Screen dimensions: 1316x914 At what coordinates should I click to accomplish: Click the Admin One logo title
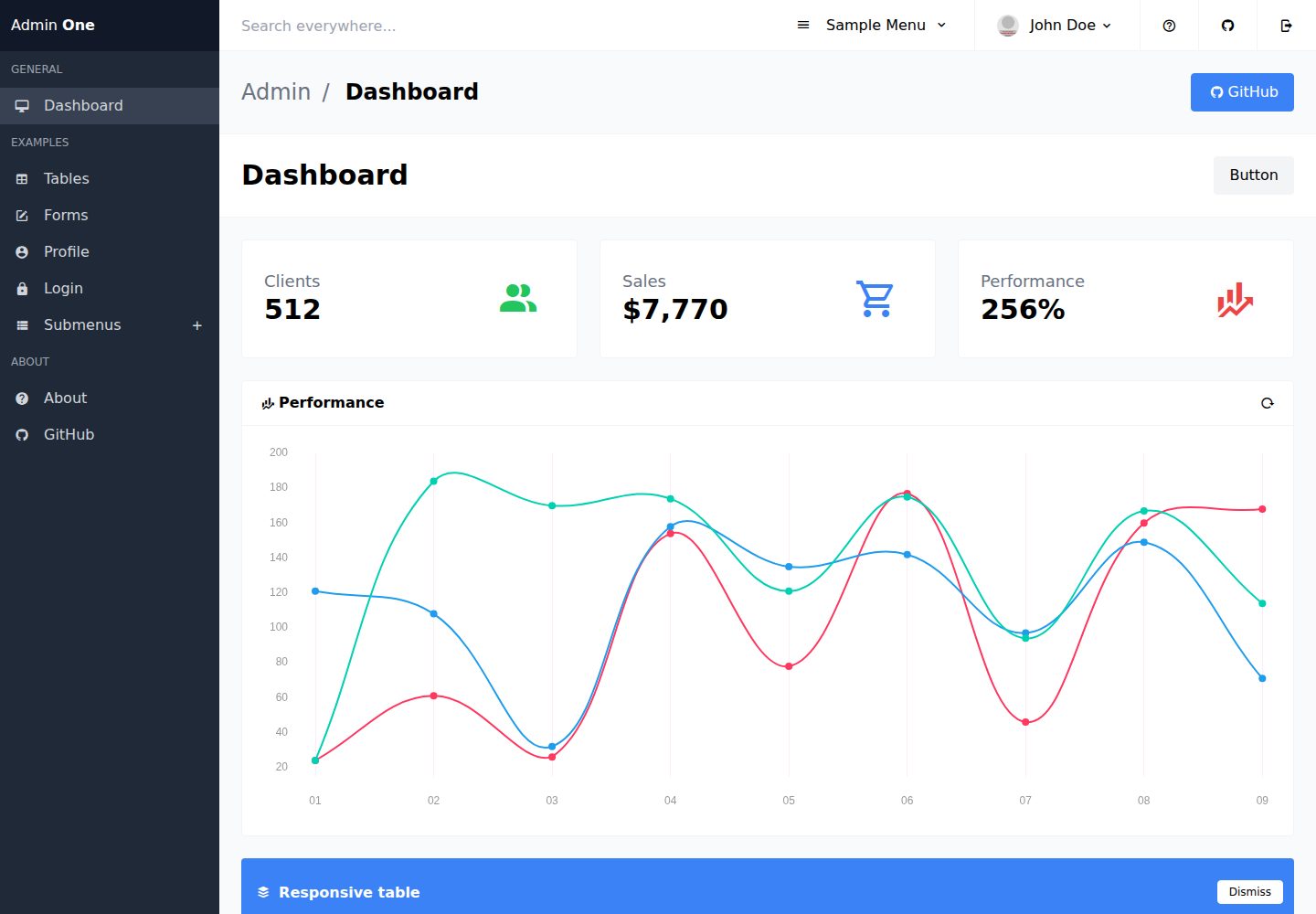click(x=53, y=26)
